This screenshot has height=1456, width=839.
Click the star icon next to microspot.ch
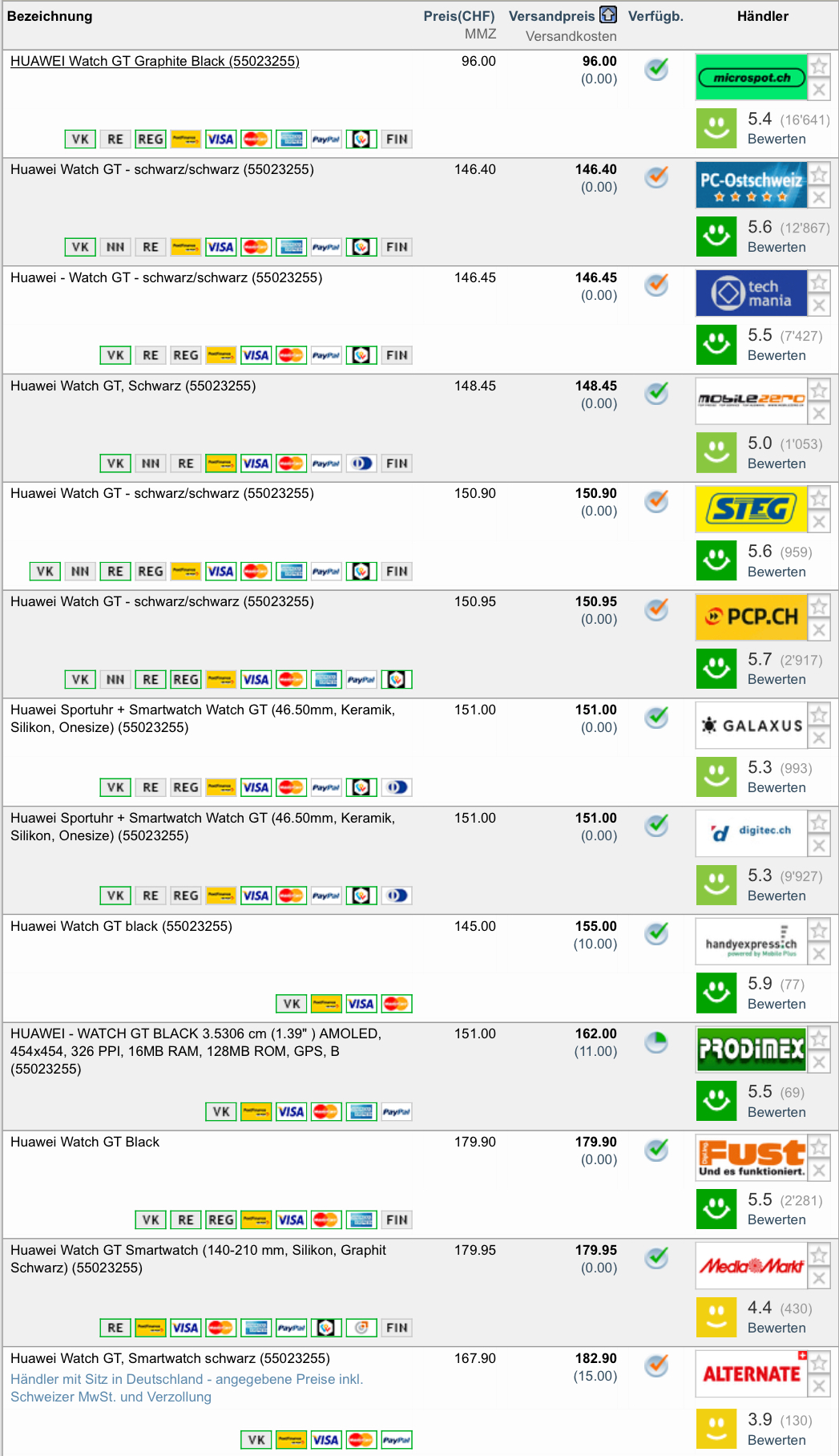click(818, 67)
